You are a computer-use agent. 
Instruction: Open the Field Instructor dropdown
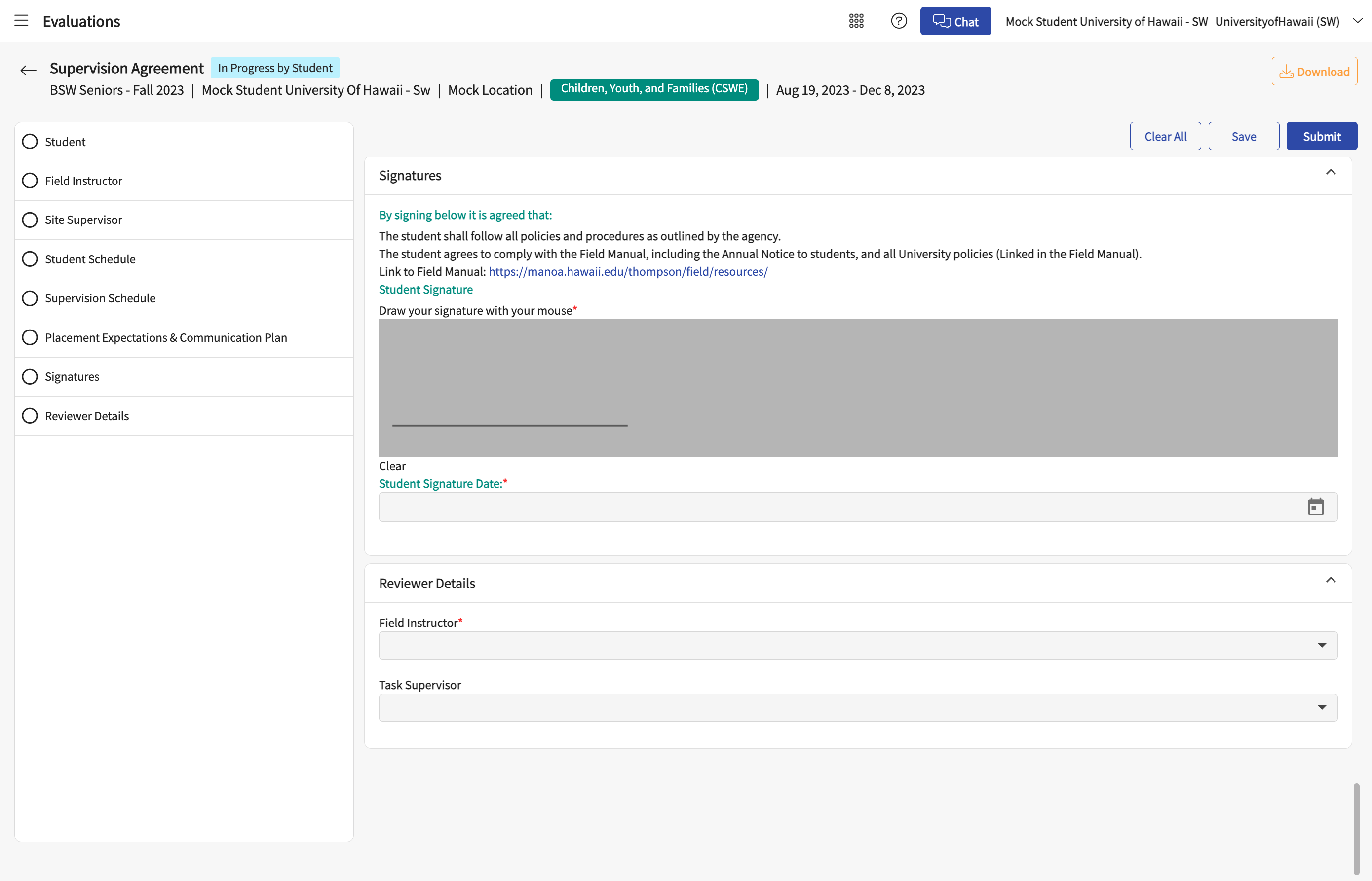point(858,645)
